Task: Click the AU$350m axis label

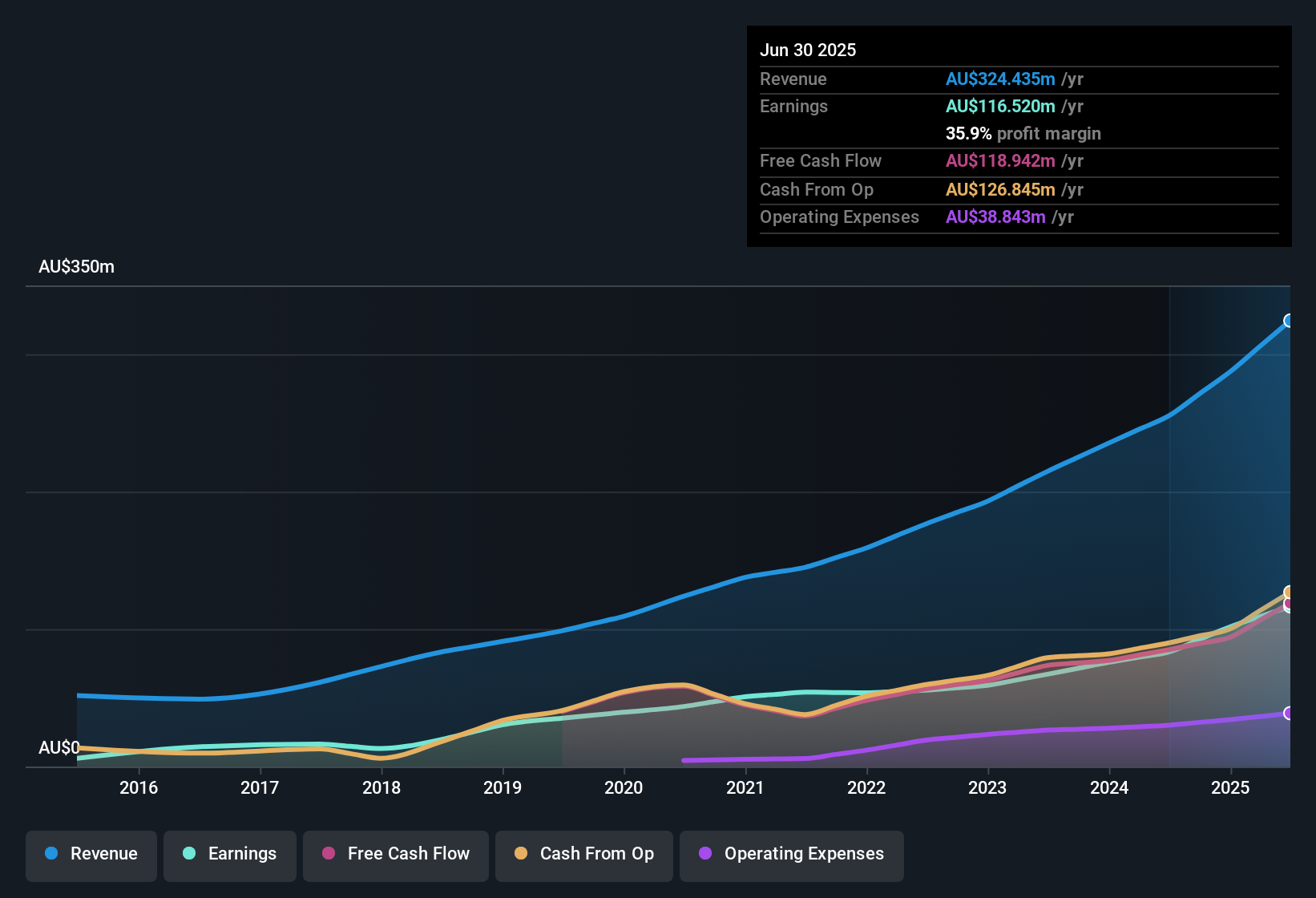Action: (x=77, y=266)
